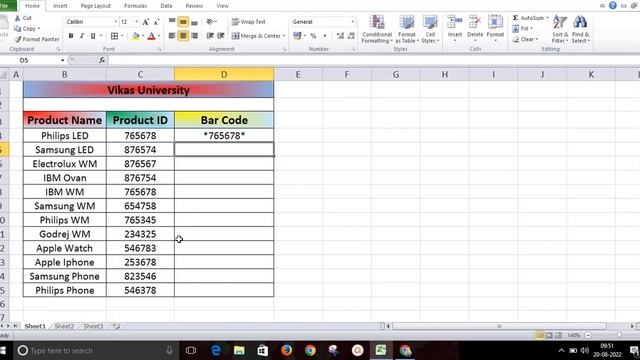The image size is (640, 360).
Task: Apply the Fill Color bucket
Action: pos(136,36)
